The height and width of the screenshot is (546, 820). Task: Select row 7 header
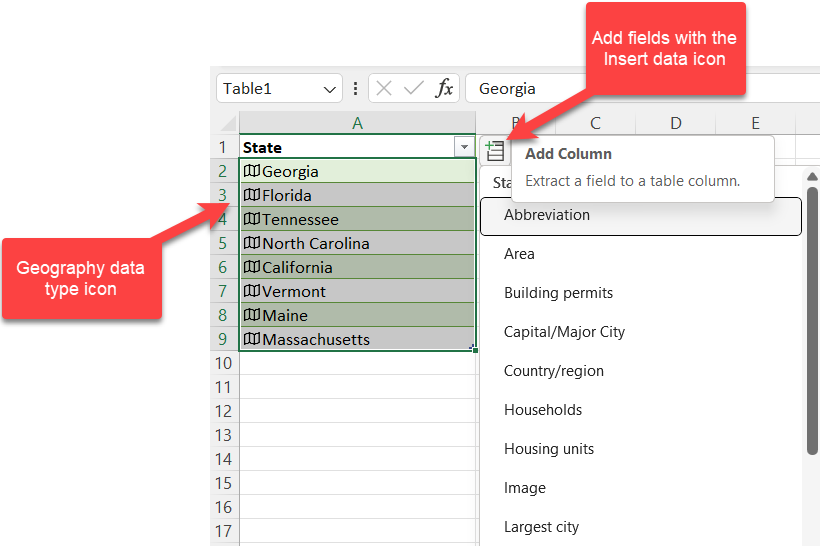[x=224, y=291]
